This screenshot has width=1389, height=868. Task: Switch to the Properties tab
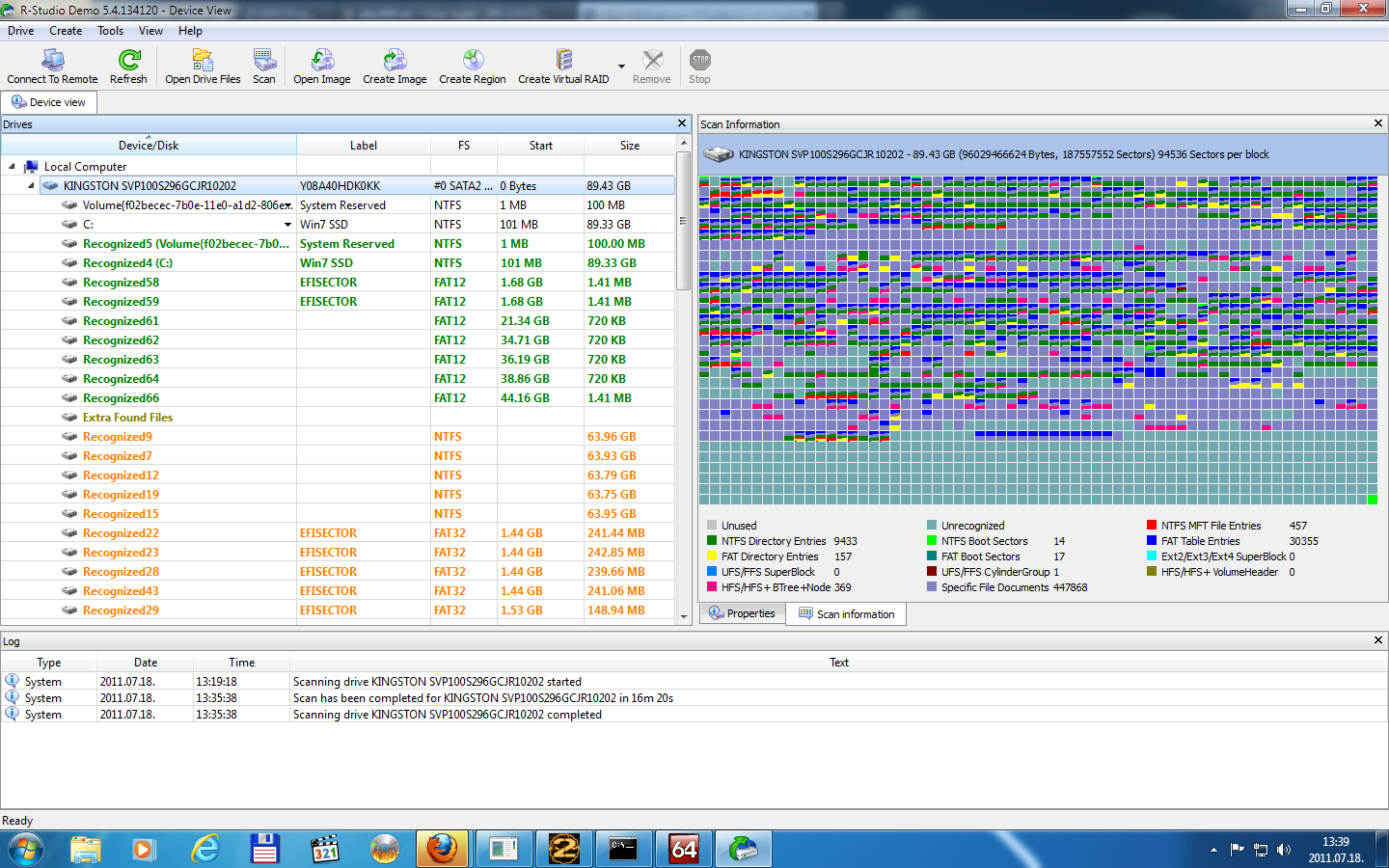(x=742, y=613)
